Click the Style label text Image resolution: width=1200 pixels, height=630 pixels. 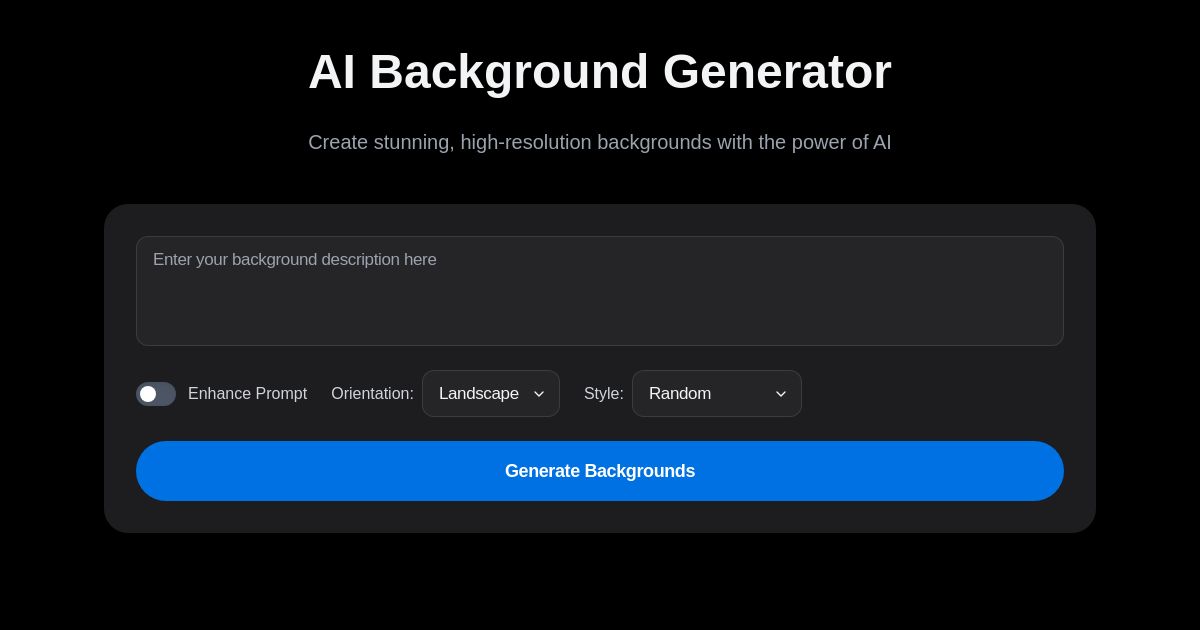604,394
